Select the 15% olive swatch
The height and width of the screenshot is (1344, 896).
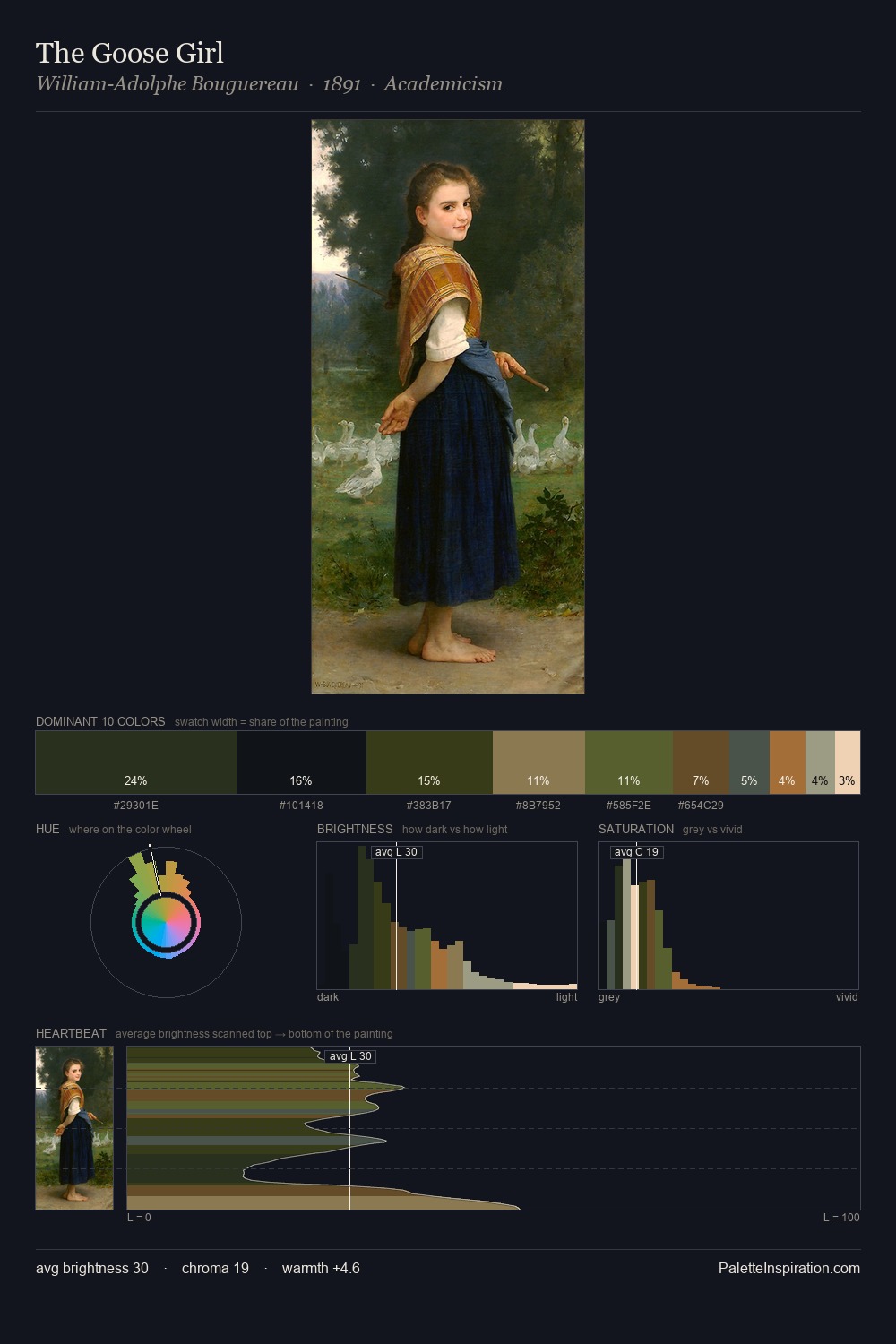point(429,762)
